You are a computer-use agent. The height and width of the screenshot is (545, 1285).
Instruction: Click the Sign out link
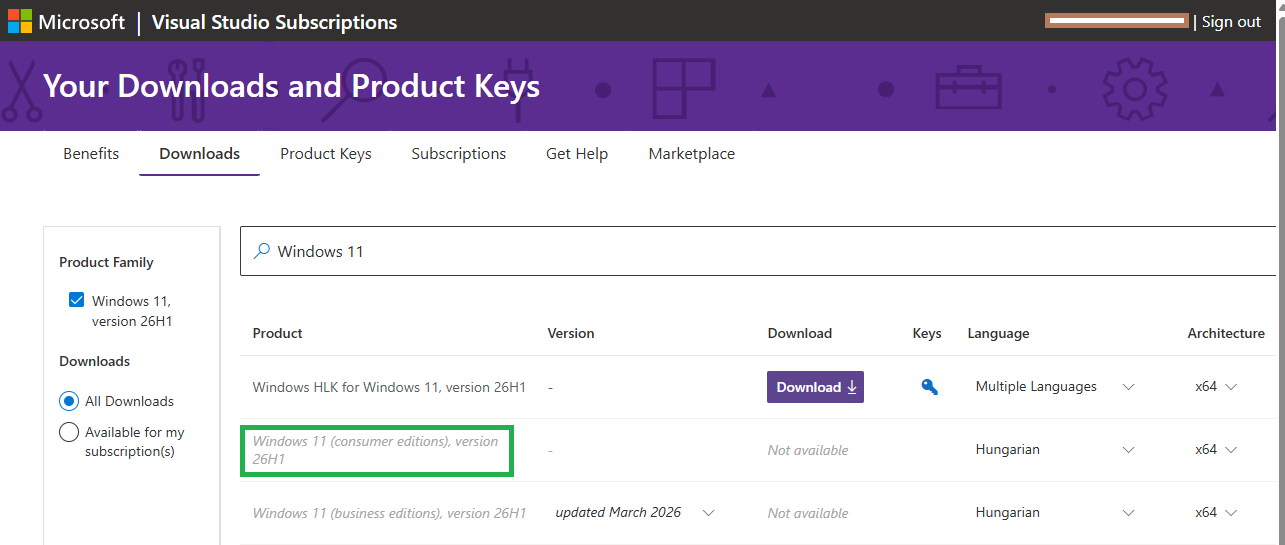point(1231,22)
